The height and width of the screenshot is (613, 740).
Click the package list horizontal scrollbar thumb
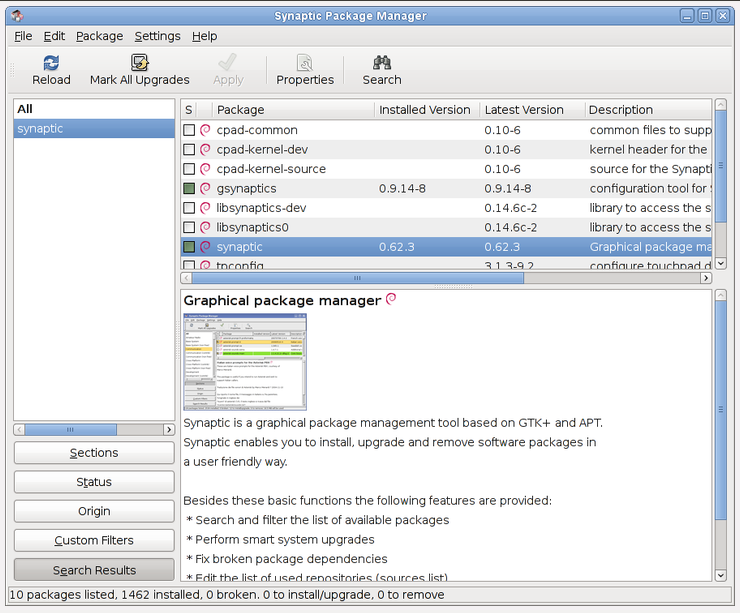pos(358,278)
